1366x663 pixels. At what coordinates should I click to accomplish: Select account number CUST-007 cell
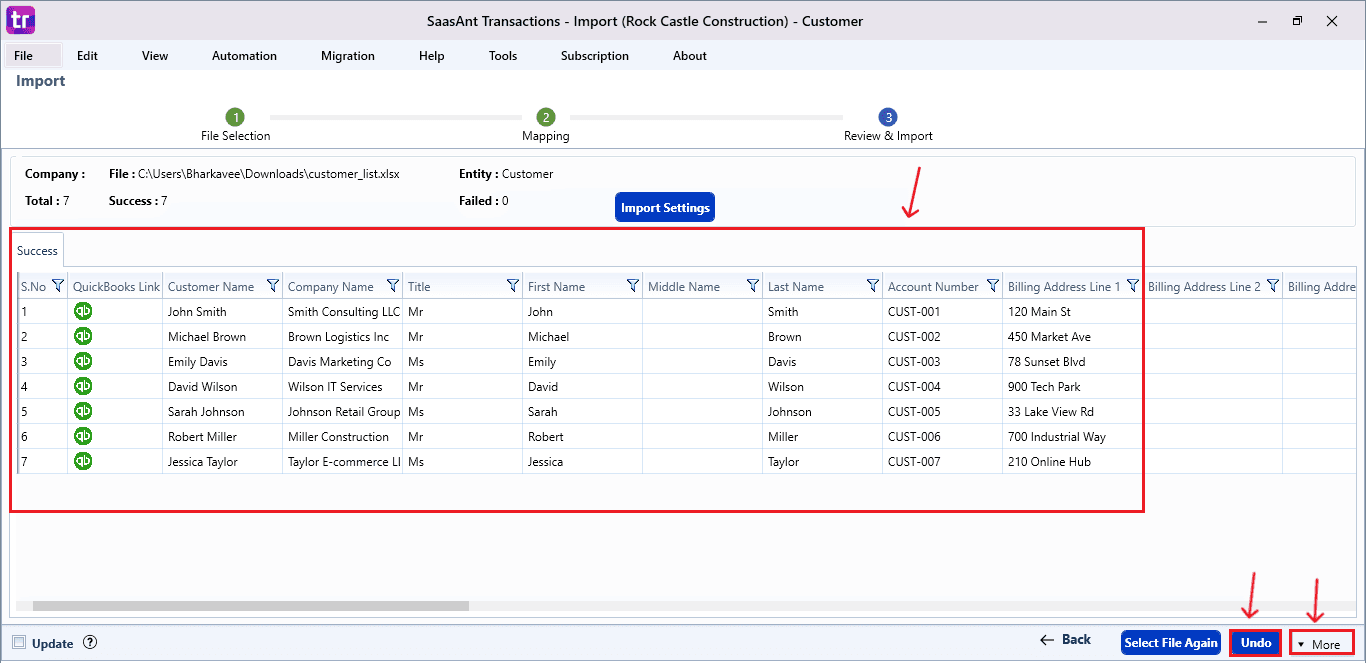942,461
